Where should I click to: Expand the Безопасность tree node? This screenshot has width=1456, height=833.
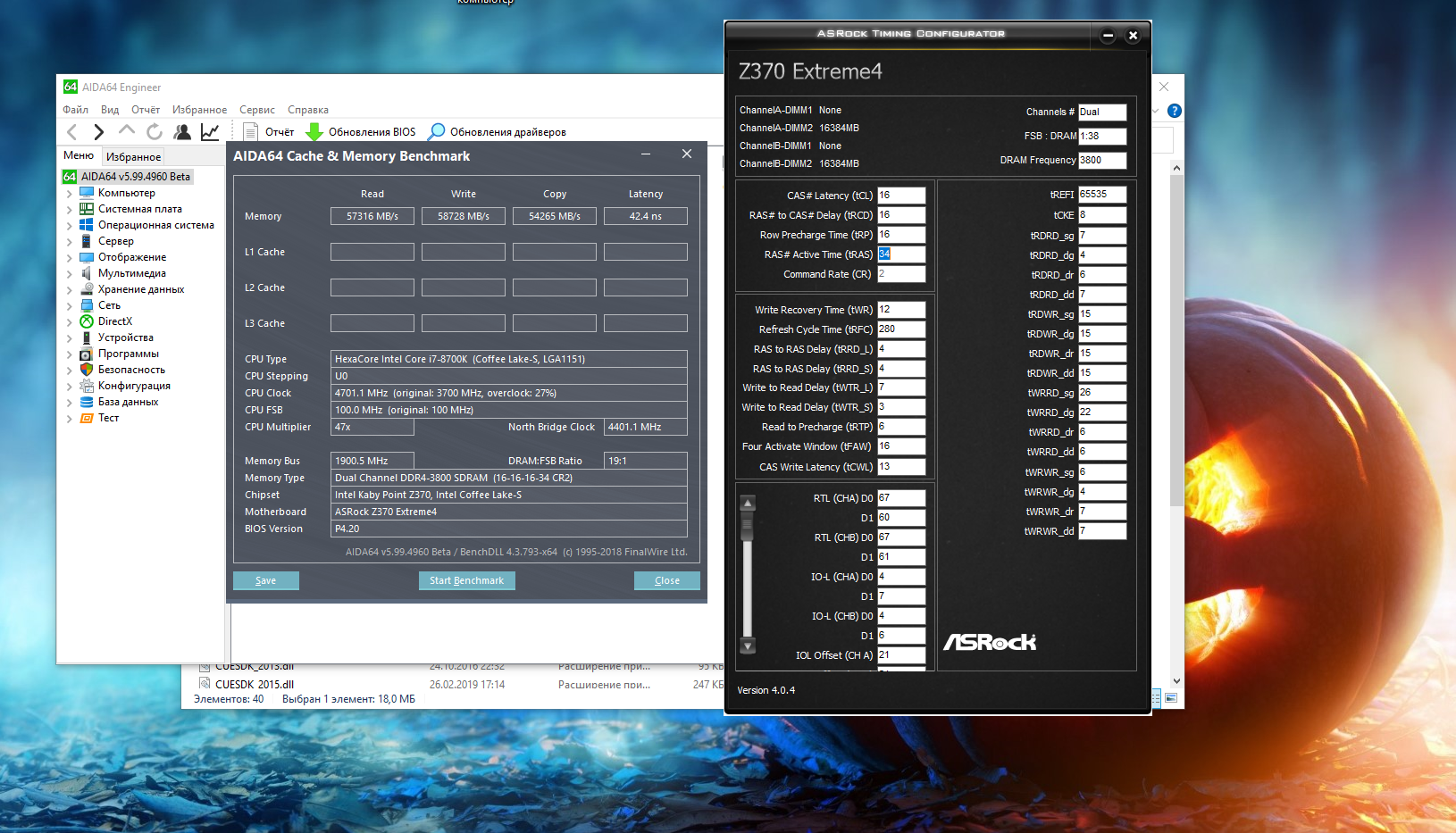[x=69, y=371]
